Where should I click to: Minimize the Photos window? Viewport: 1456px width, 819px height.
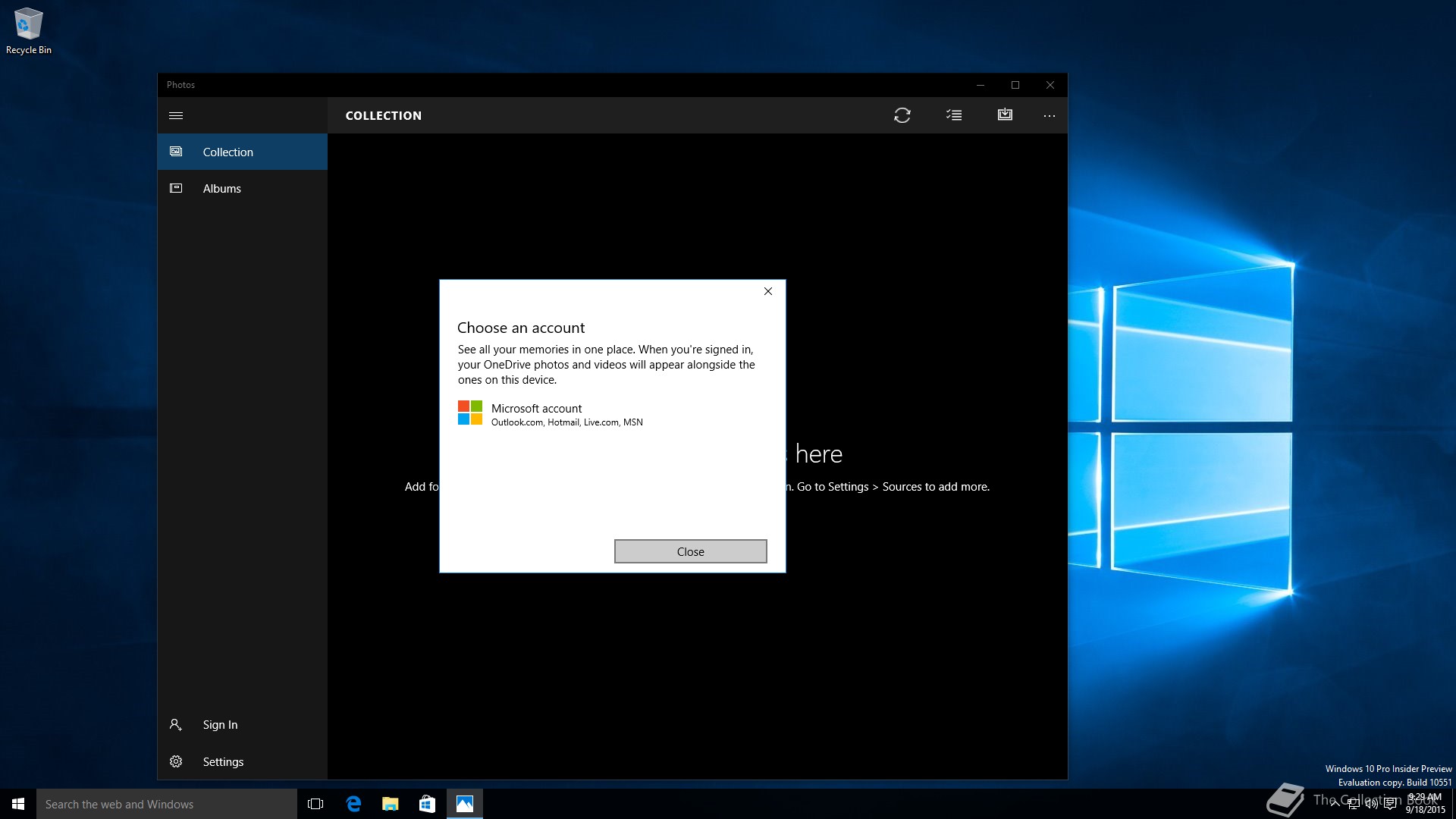981,85
